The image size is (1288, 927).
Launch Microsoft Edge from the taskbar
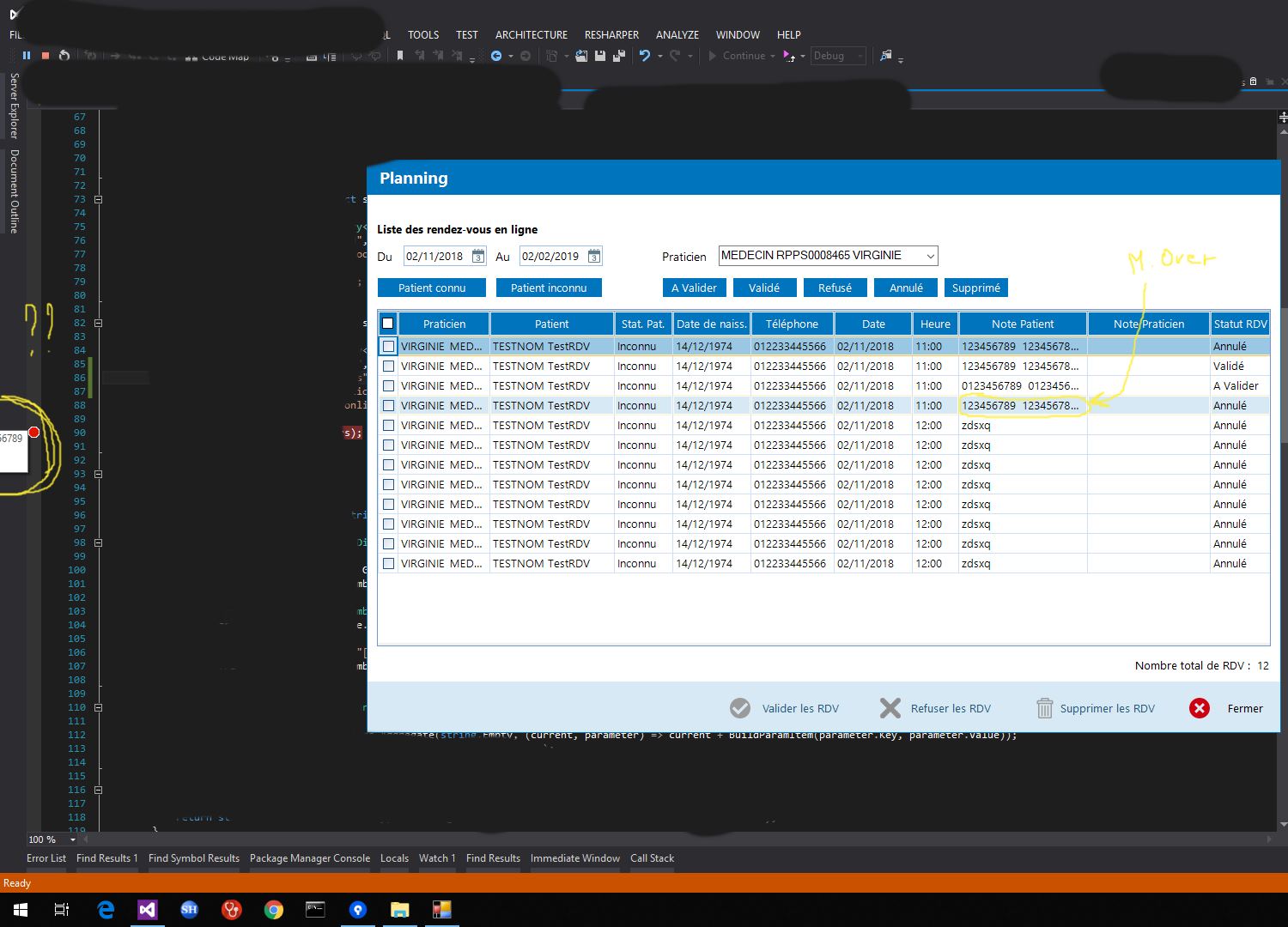click(106, 910)
